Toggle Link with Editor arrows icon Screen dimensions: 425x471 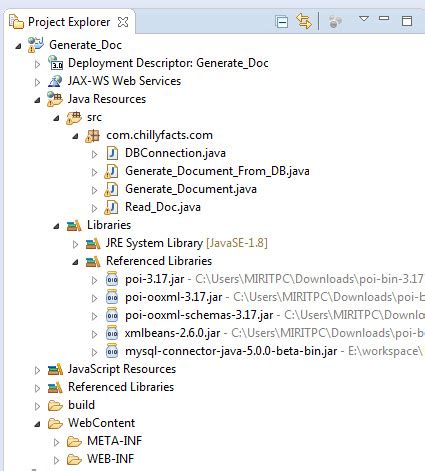[x=304, y=21]
